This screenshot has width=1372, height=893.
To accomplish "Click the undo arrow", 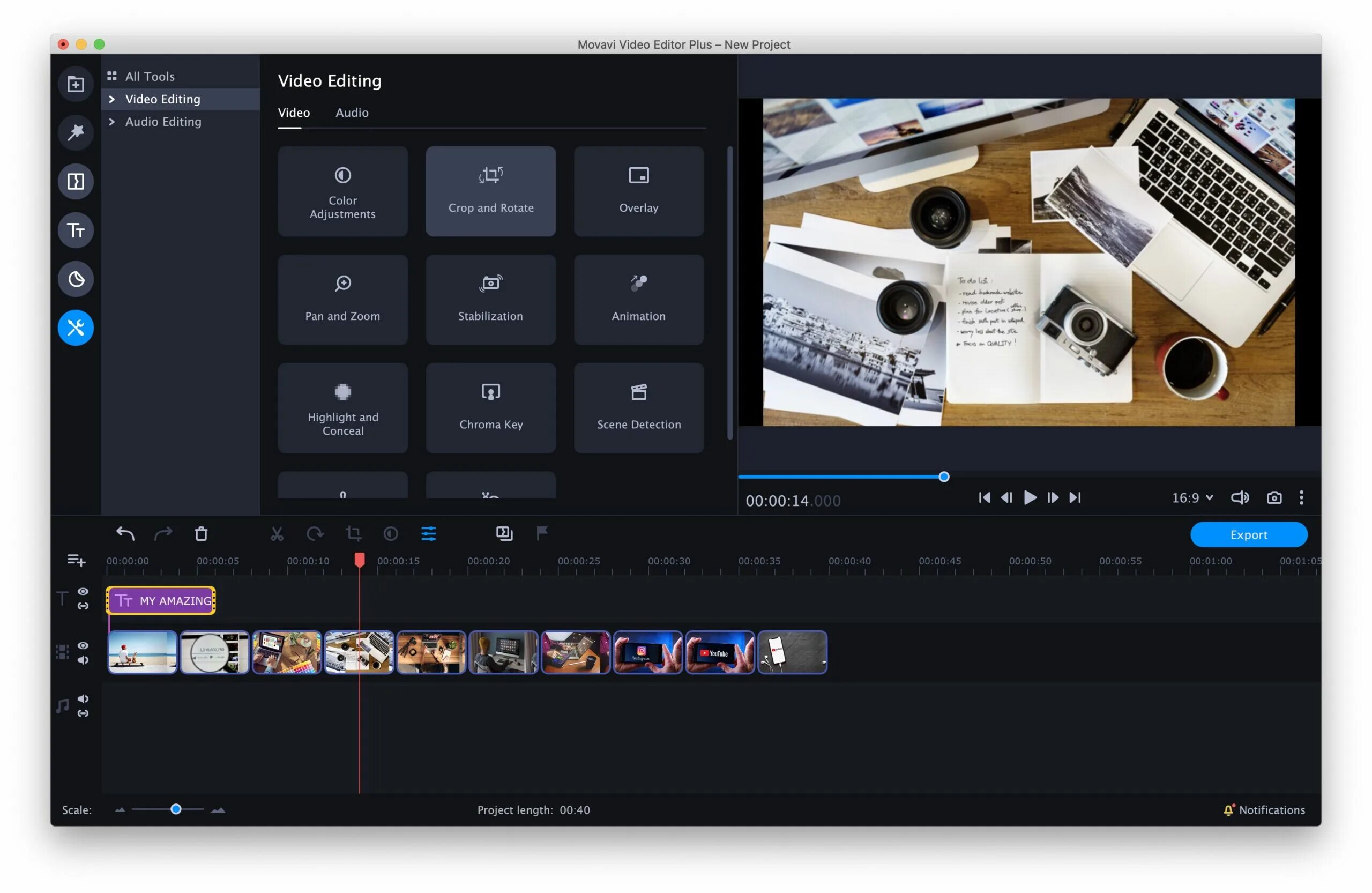I will pyautogui.click(x=125, y=534).
